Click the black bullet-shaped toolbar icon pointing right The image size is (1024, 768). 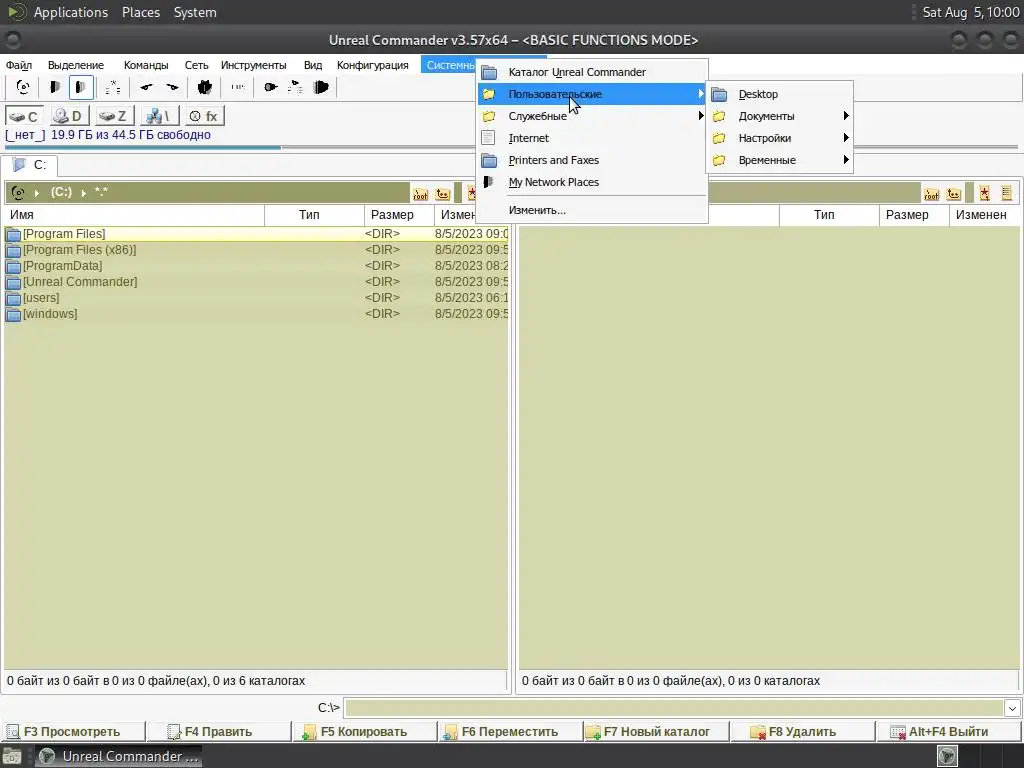(x=270, y=87)
